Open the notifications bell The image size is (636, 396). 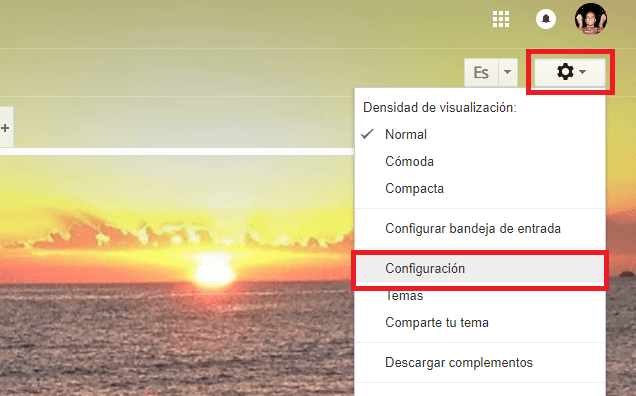tap(546, 19)
